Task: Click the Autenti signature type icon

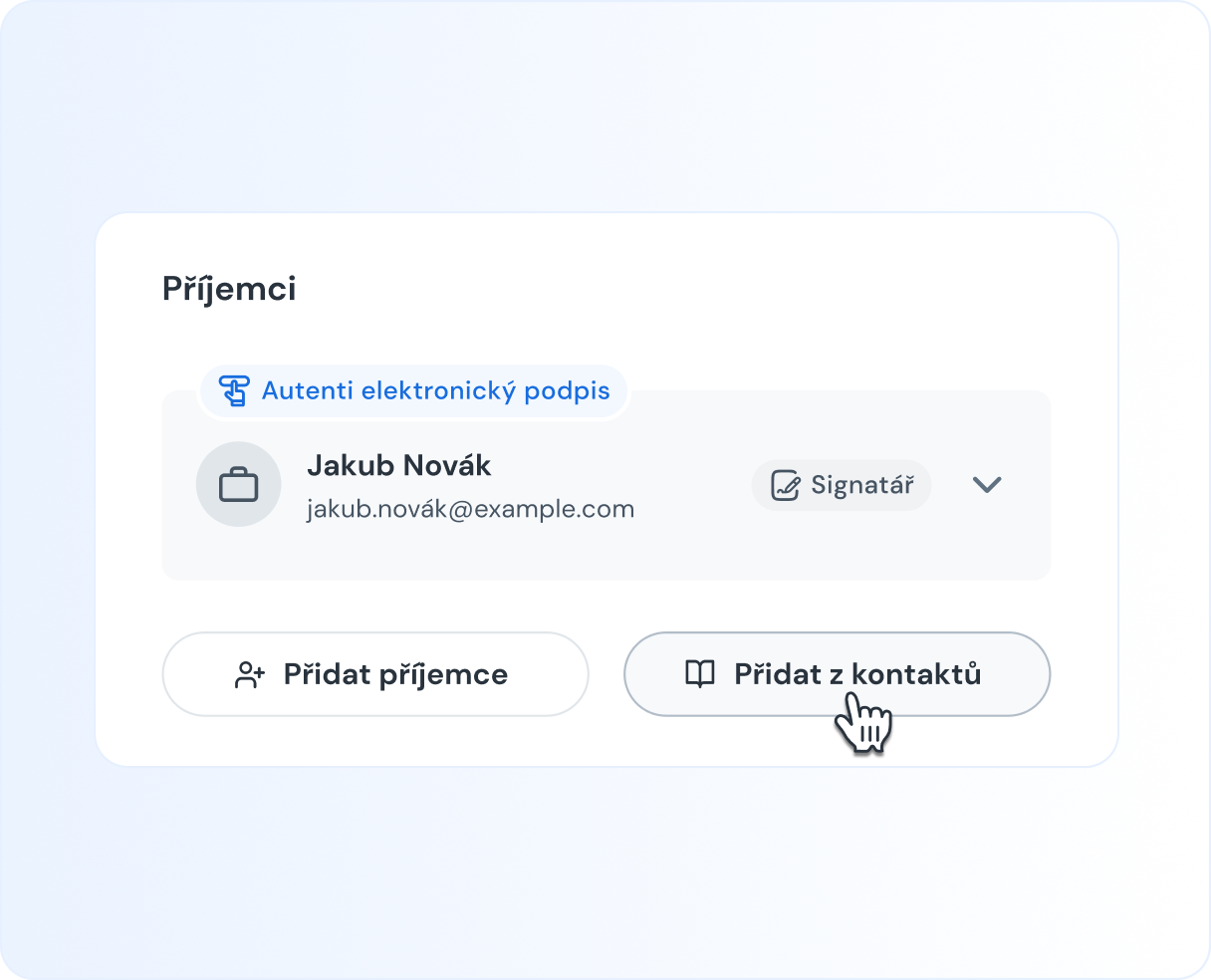Action: coord(234,390)
